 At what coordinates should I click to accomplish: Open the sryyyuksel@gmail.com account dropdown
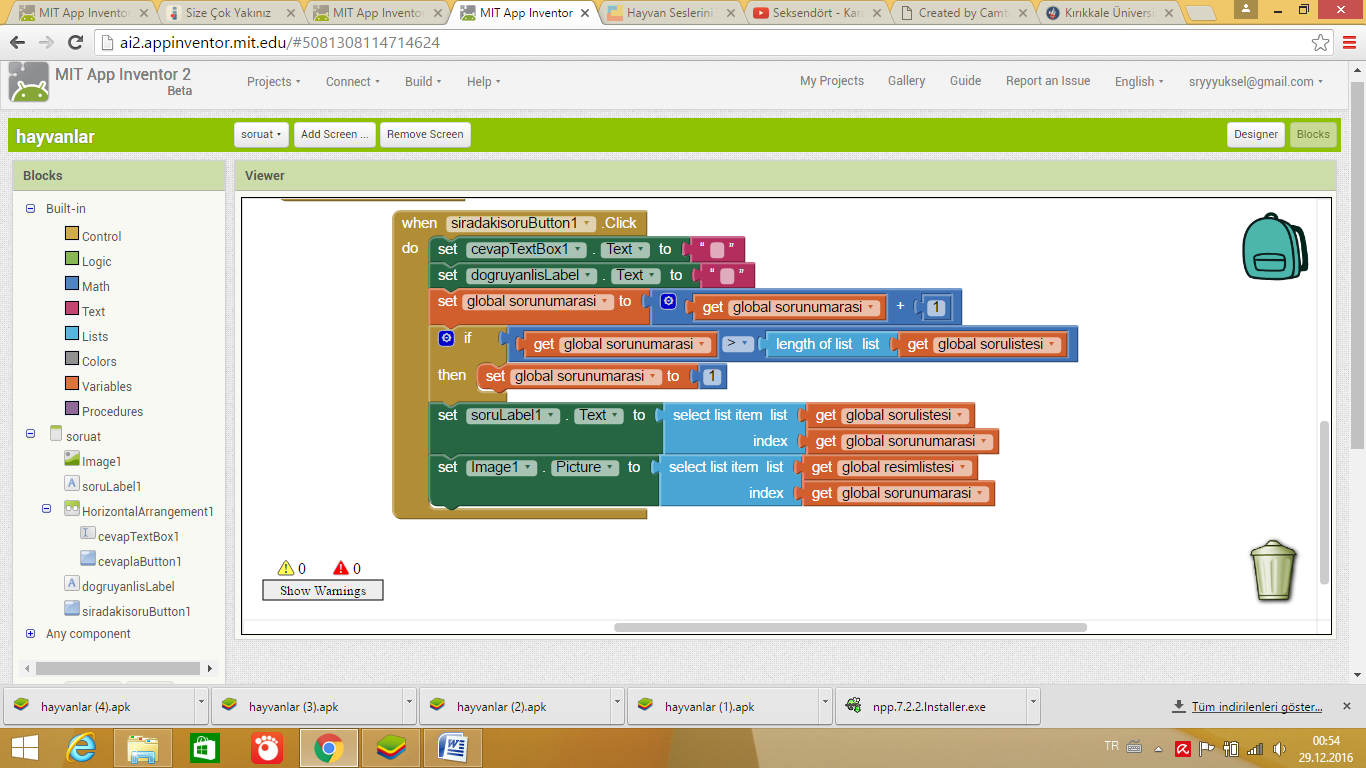[x=1256, y=82]
